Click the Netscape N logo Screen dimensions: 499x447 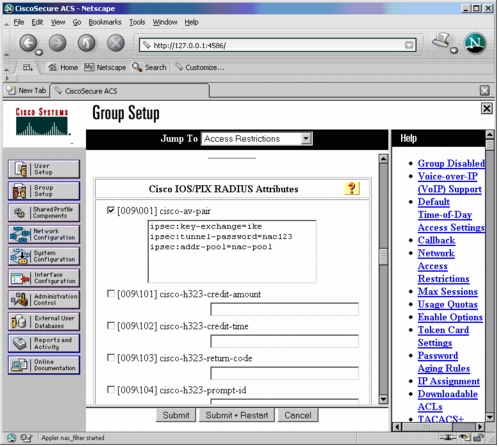tap(475, 43)
